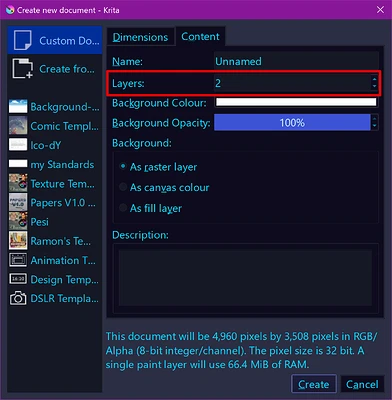The width and height of the screenshot is (392, 400).
Task: Click the Custom Do... label
Action: pyautogui.click(x=69, y=41)
